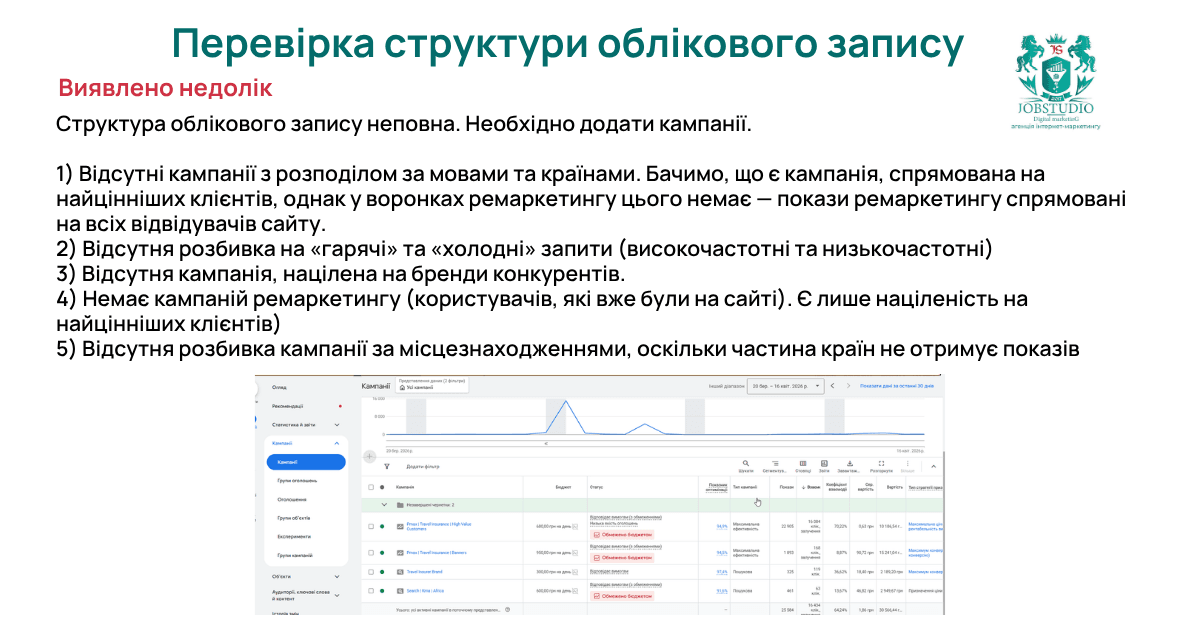1200x628 pixels.
Task: Open Групи об'єктів in the sidebar
Action: [294, 518]
